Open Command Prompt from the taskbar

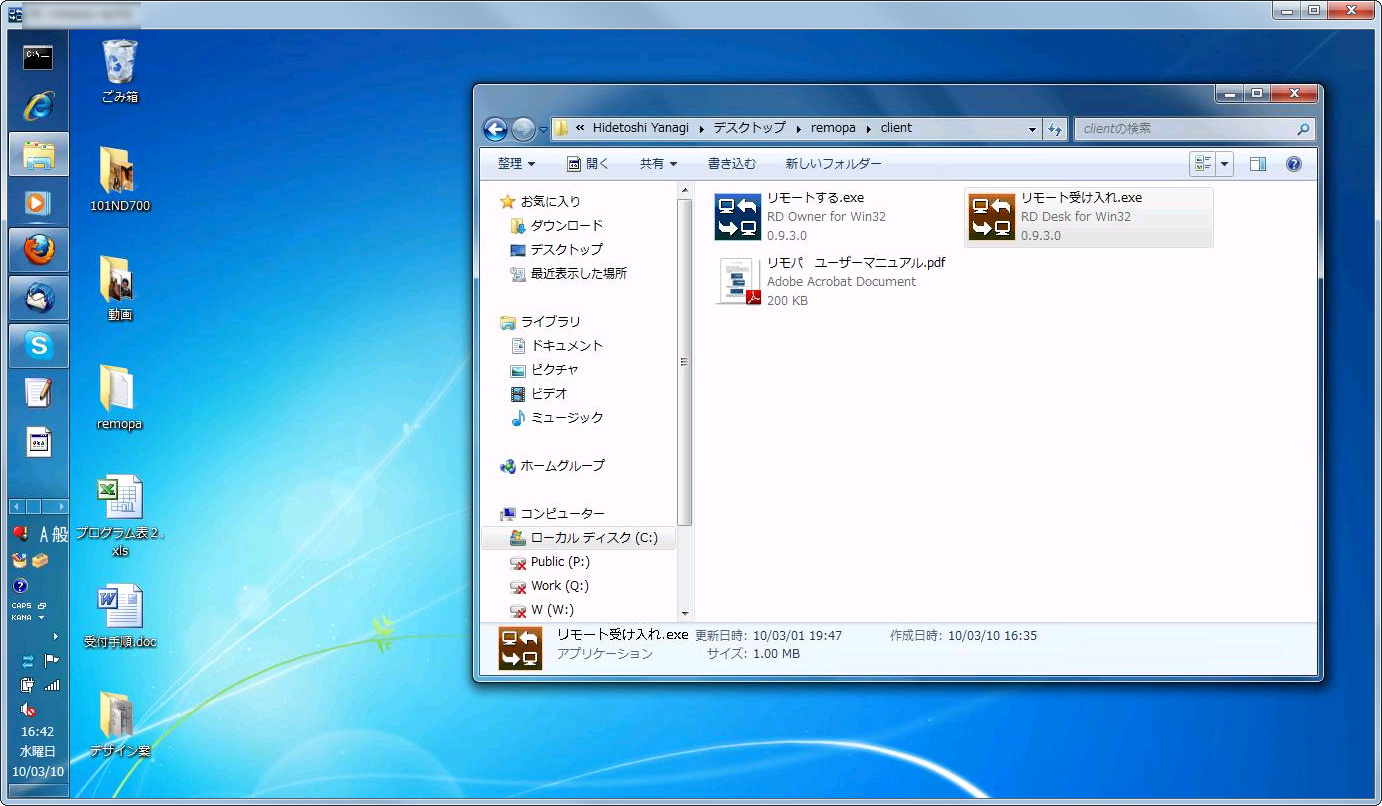tap(38, 57)
